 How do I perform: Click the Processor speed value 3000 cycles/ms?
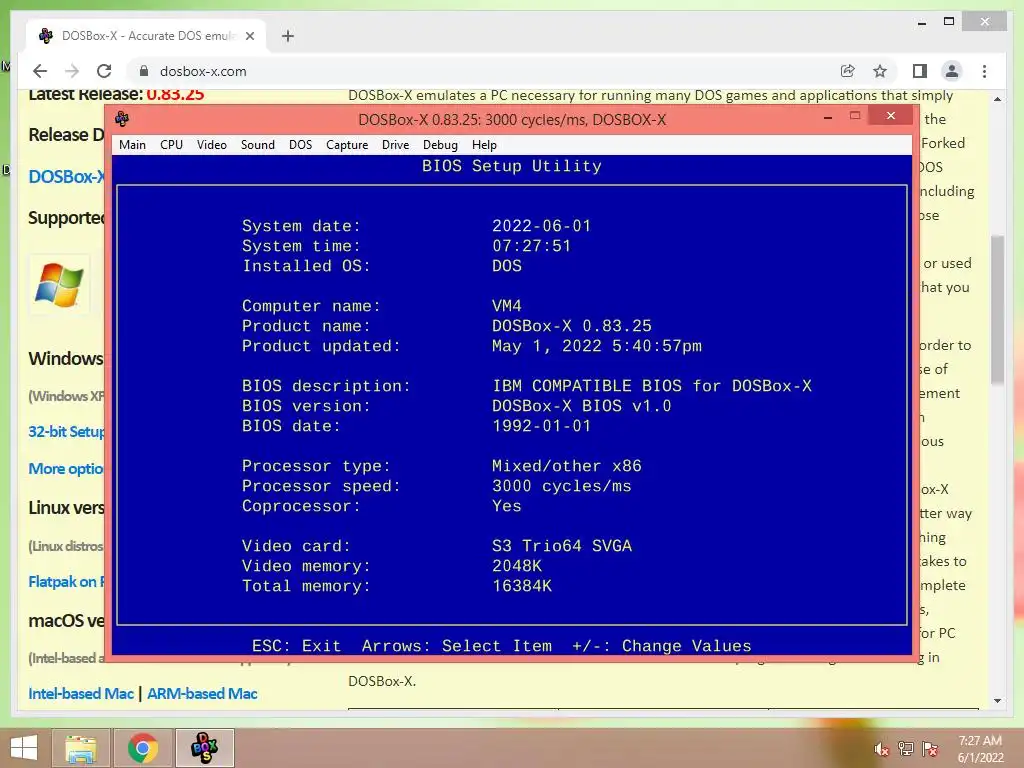(x=562, y=486)
